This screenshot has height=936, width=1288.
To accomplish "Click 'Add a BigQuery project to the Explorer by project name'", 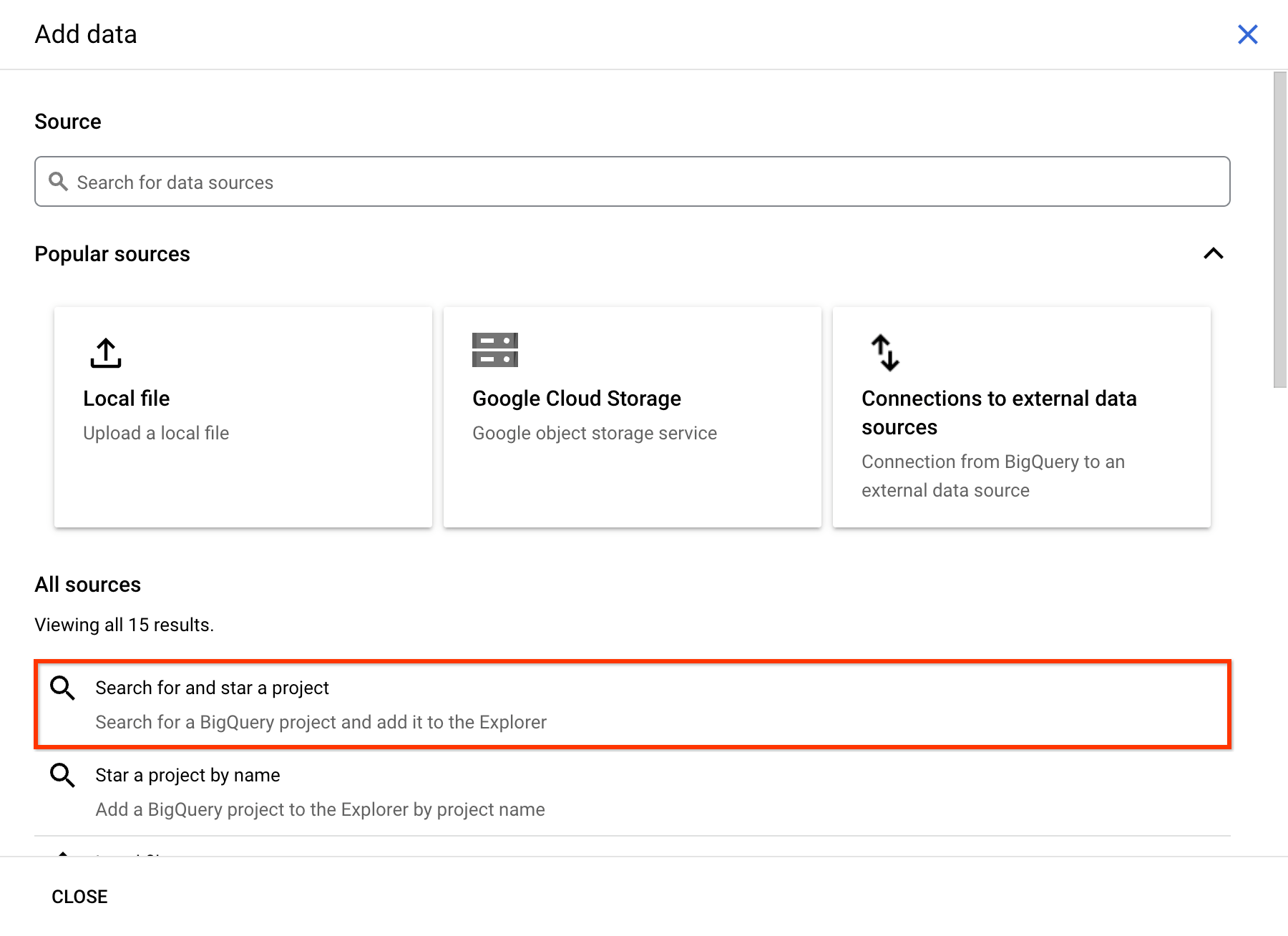I will pyautogui.click(x=320, y=809).
